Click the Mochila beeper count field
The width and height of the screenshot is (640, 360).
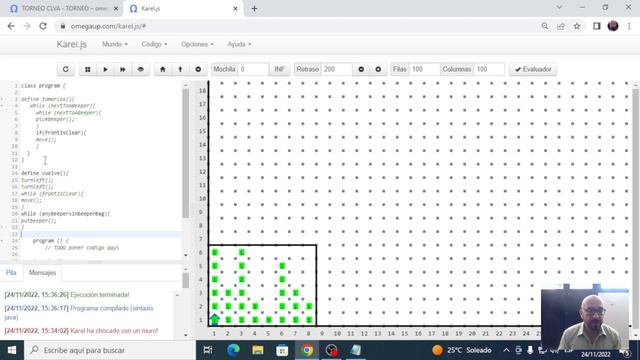(x=253, y=69)
